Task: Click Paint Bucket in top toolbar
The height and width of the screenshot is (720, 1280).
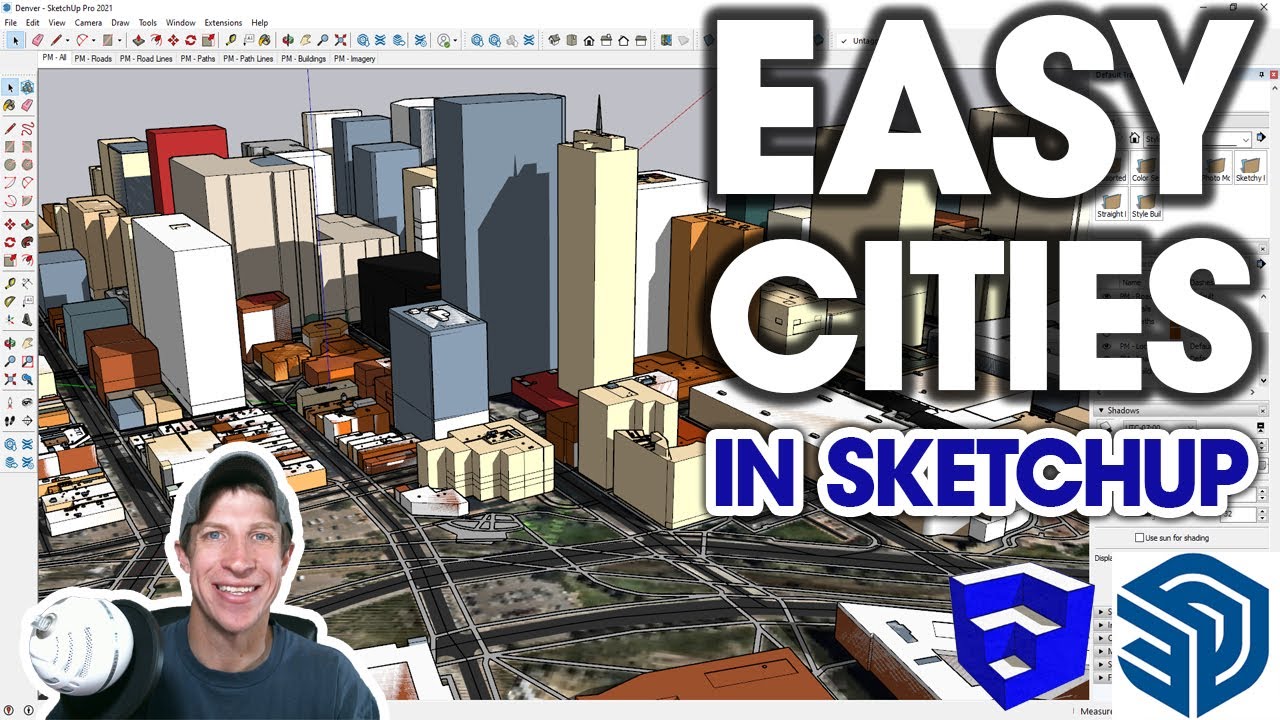Action: coord(265,40)
